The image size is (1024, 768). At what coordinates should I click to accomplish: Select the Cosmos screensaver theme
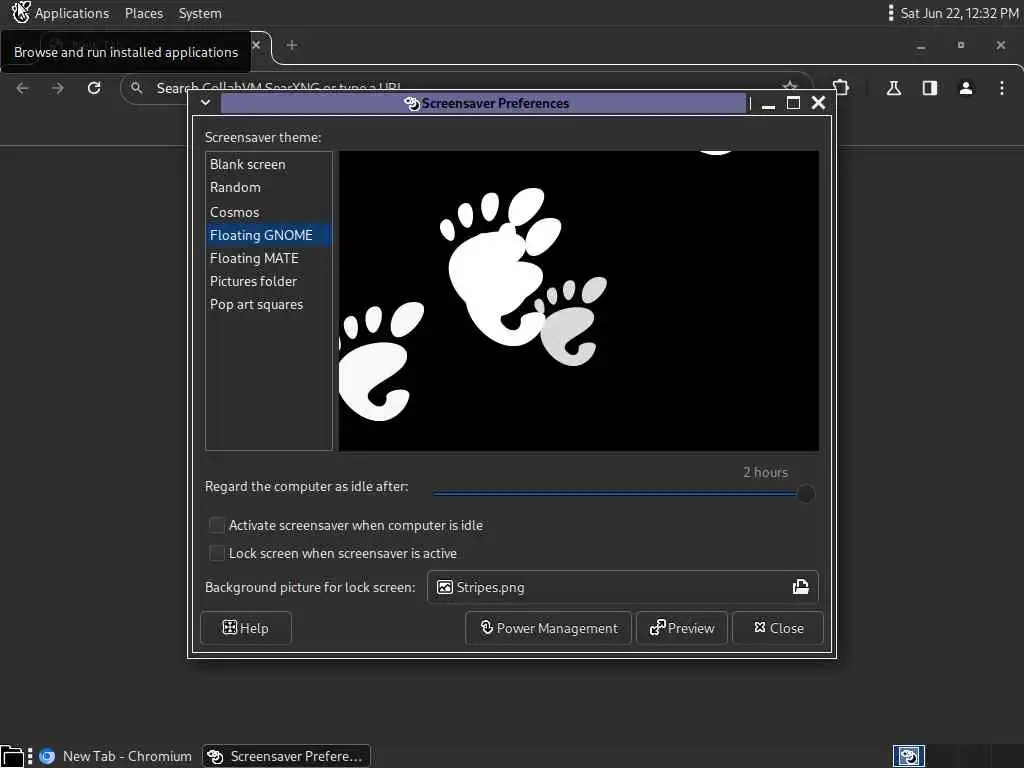[268, 212]
